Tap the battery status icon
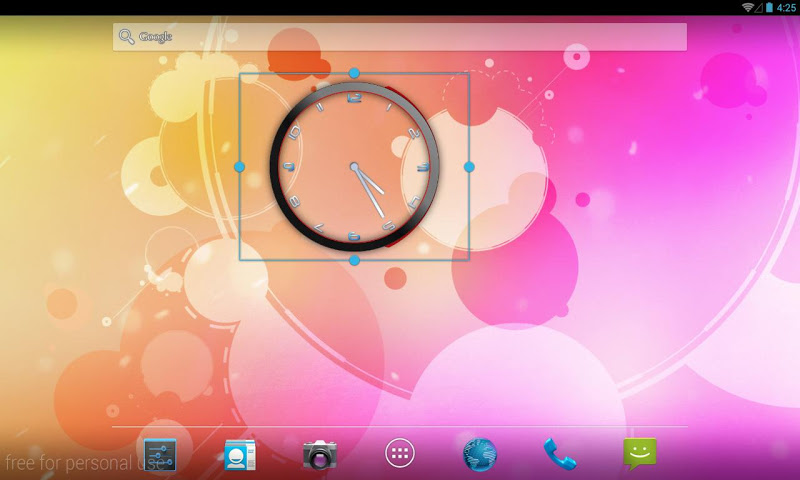Screen dimensions: 800x480 point(769,7)
